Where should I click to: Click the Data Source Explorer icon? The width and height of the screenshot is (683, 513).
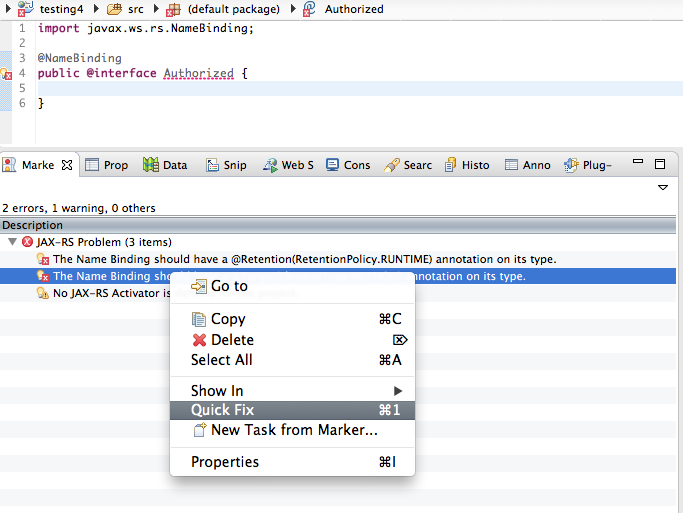[151, 165]
